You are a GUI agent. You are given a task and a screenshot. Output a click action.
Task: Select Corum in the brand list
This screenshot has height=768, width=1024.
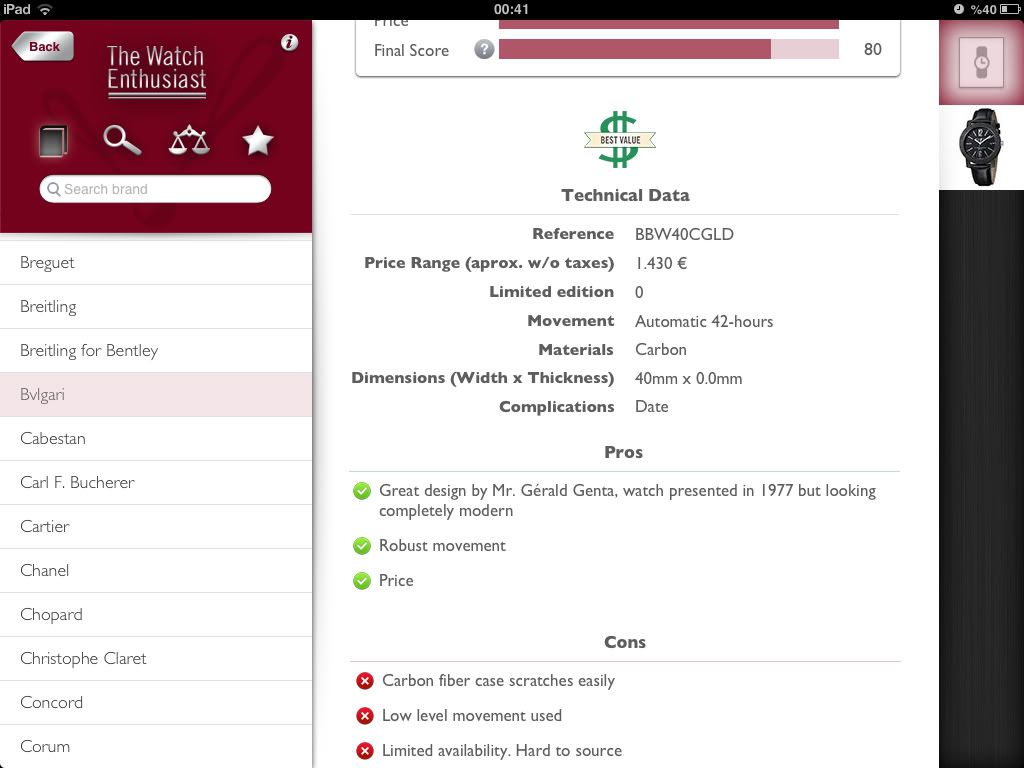coord(156,746)
